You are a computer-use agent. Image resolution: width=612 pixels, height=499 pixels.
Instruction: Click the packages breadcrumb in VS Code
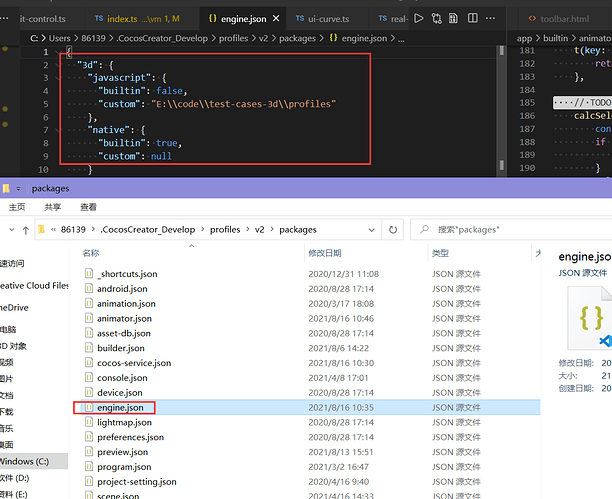point(297,38)
